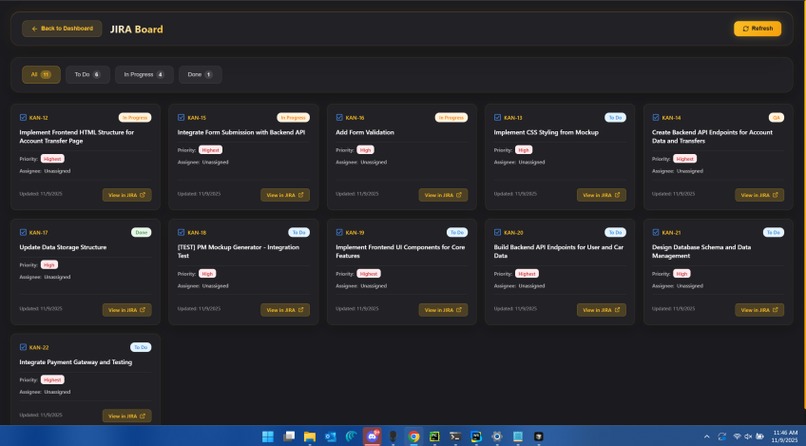Viewport: 806px width, 446px height.
Task: Open the terminal app in taskbar
Action: coord(455,437)
